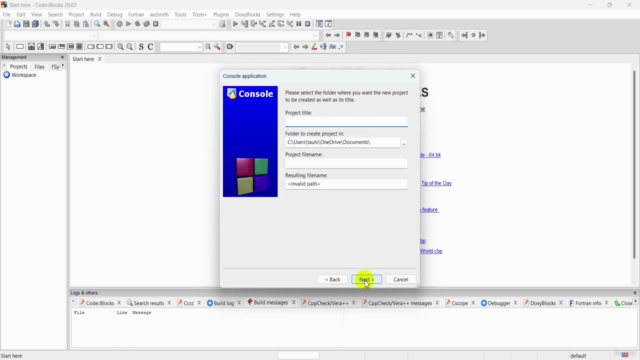Viewport: 640px width, 360px height.
Task: Click the Find magnifier icon
Action: [97, 24]
